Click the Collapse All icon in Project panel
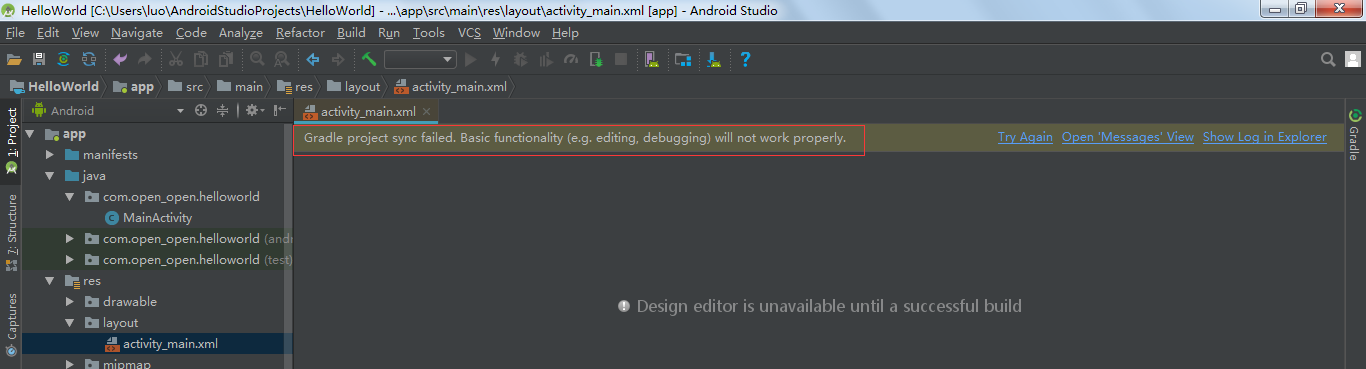The height and width of the screenshot is (369, 1366). [x=223, y=111]
